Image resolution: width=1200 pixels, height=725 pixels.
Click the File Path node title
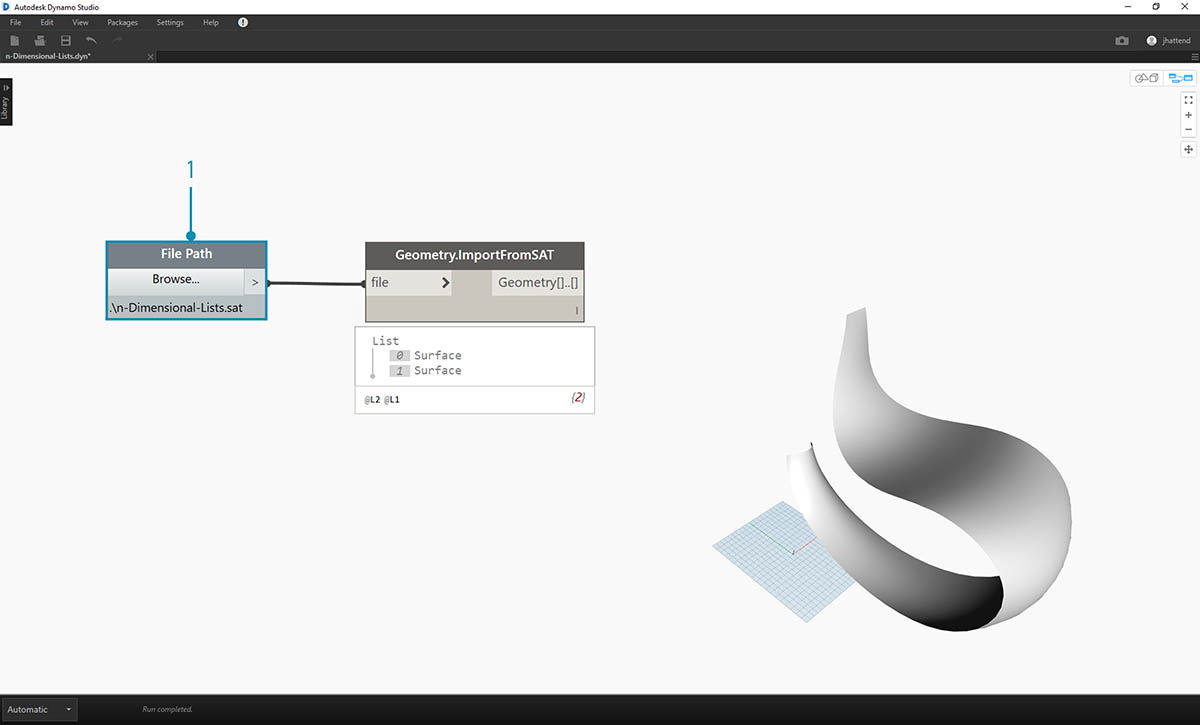pyautogui.click(x=186, y=254)
